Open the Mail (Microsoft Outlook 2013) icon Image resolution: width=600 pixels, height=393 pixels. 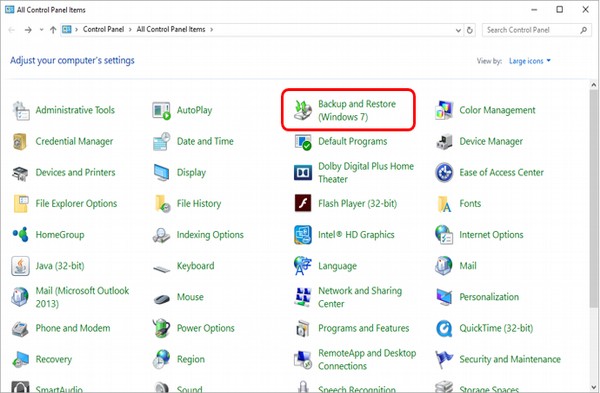coord(20,297)
